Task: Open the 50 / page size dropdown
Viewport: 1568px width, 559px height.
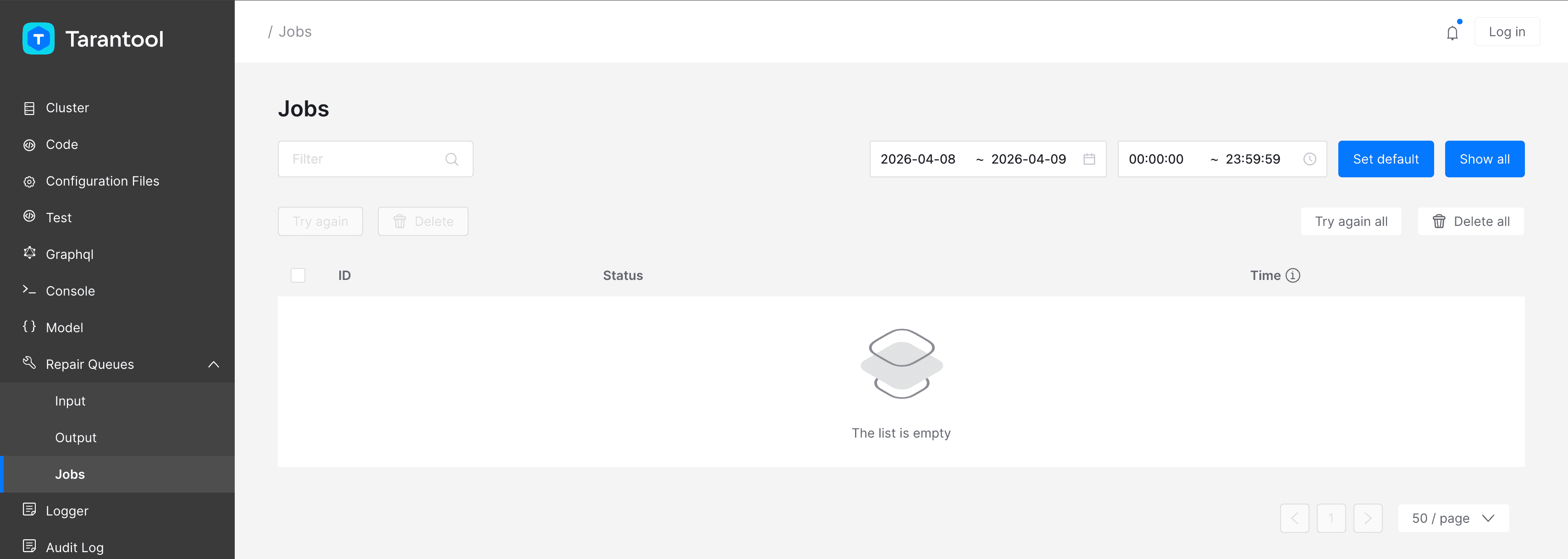Action: [1453, 518]
